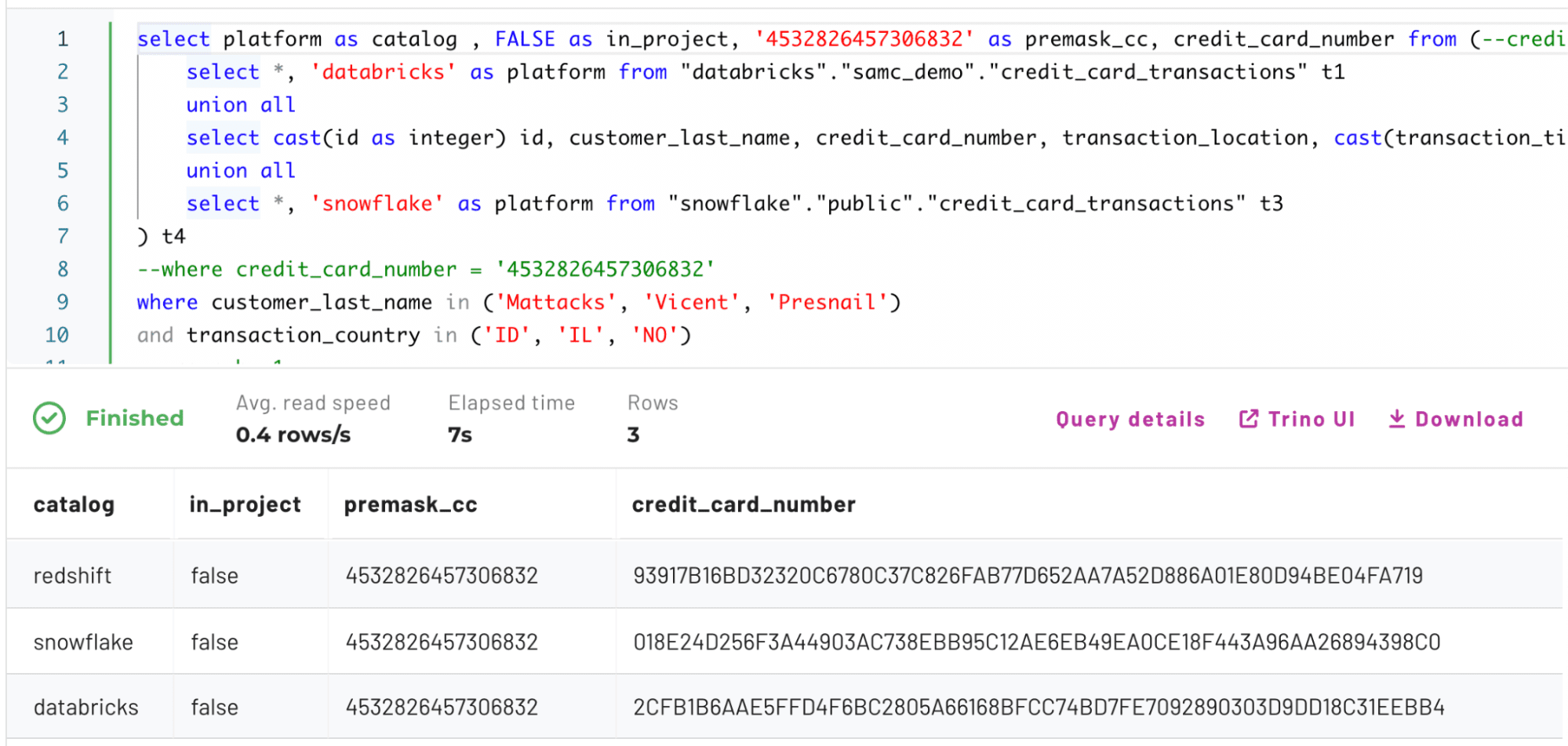Image resolution: width=1568 pixels, height=746 pixels.
Task: Click the 0.4 rows/s read speed value
Action: (293, 435)
